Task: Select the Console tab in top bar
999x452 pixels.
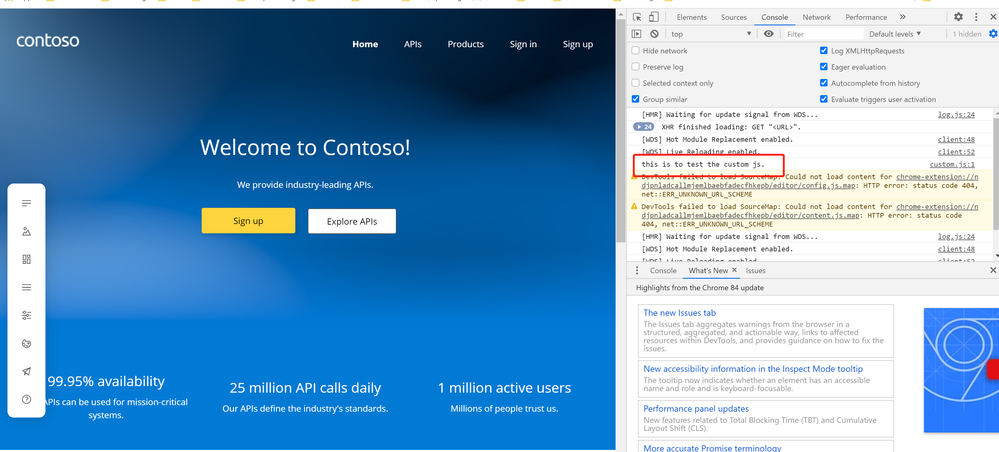Action: 774,17
